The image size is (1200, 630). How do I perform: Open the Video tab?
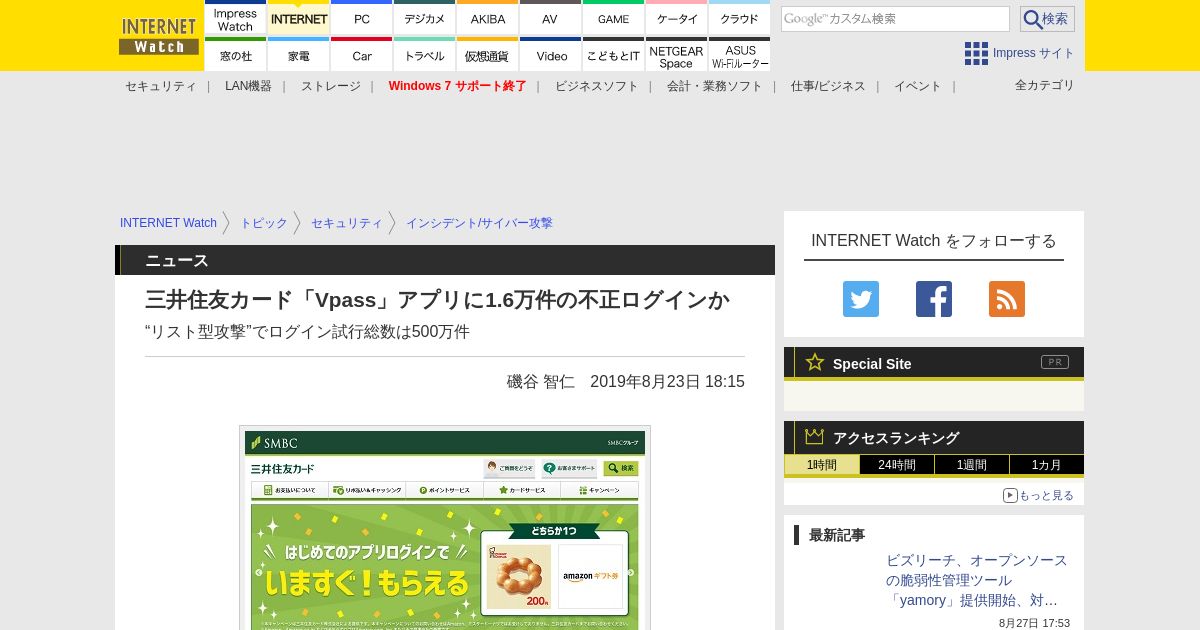pyautogui.click(x=550, y=55)
